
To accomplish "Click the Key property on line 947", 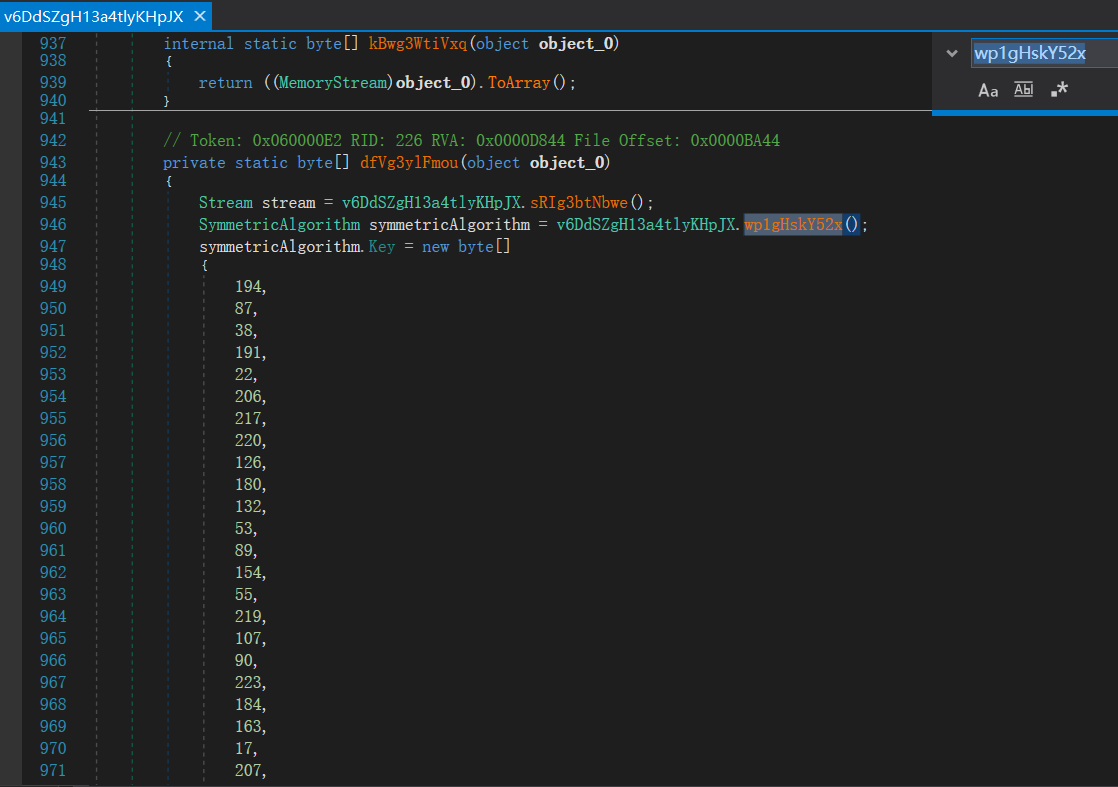I will click(381, 247).
